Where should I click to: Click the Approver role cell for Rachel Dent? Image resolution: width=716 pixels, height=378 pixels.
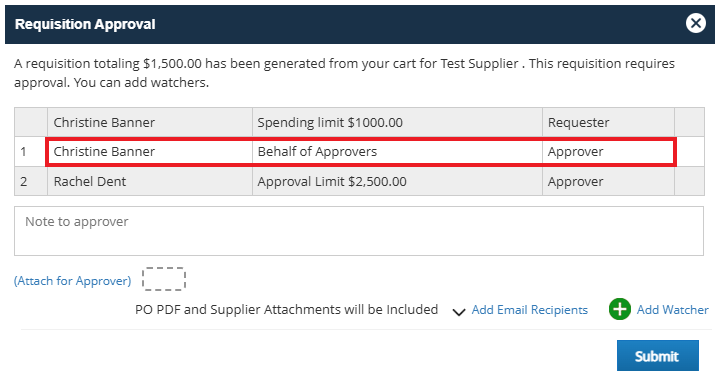(608, 181)
